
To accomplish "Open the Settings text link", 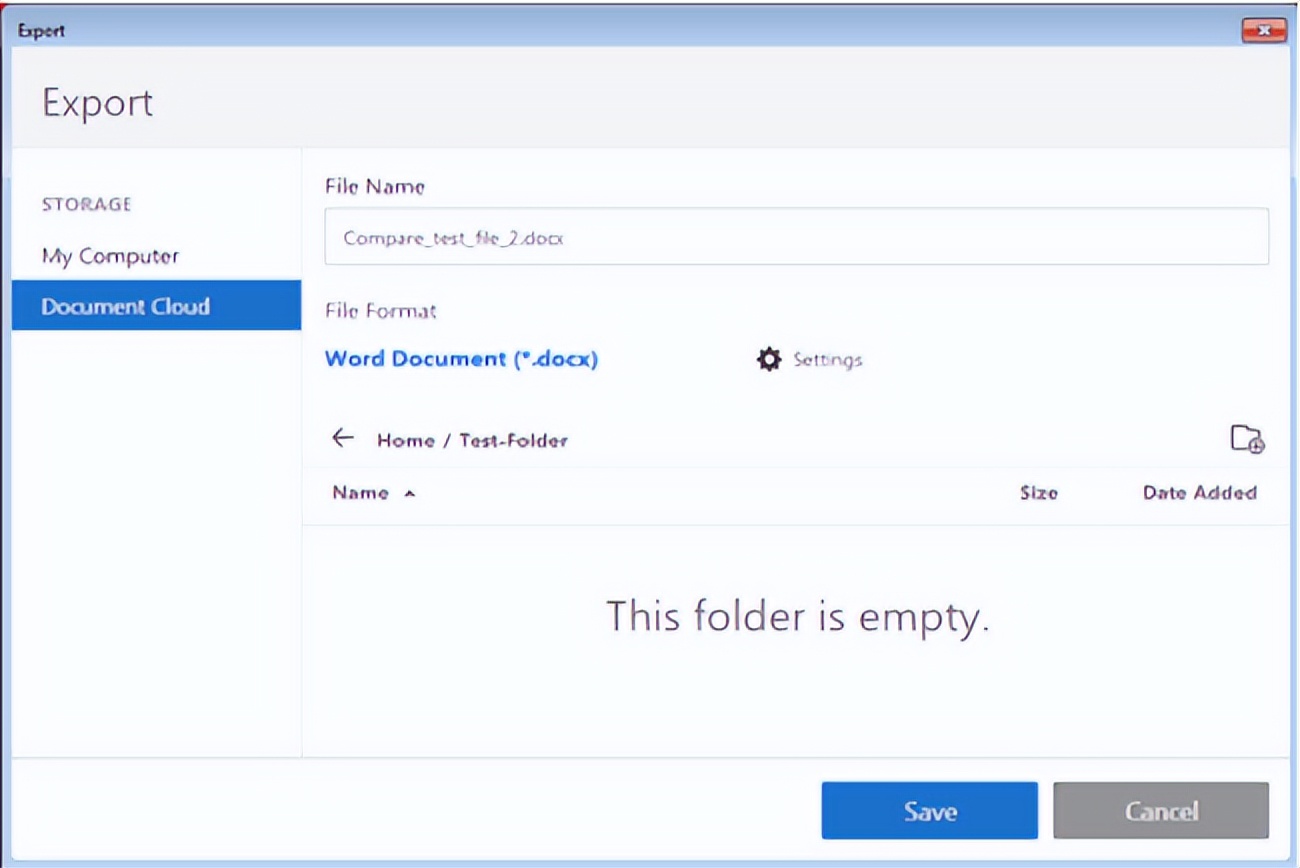I will [827, 359].
